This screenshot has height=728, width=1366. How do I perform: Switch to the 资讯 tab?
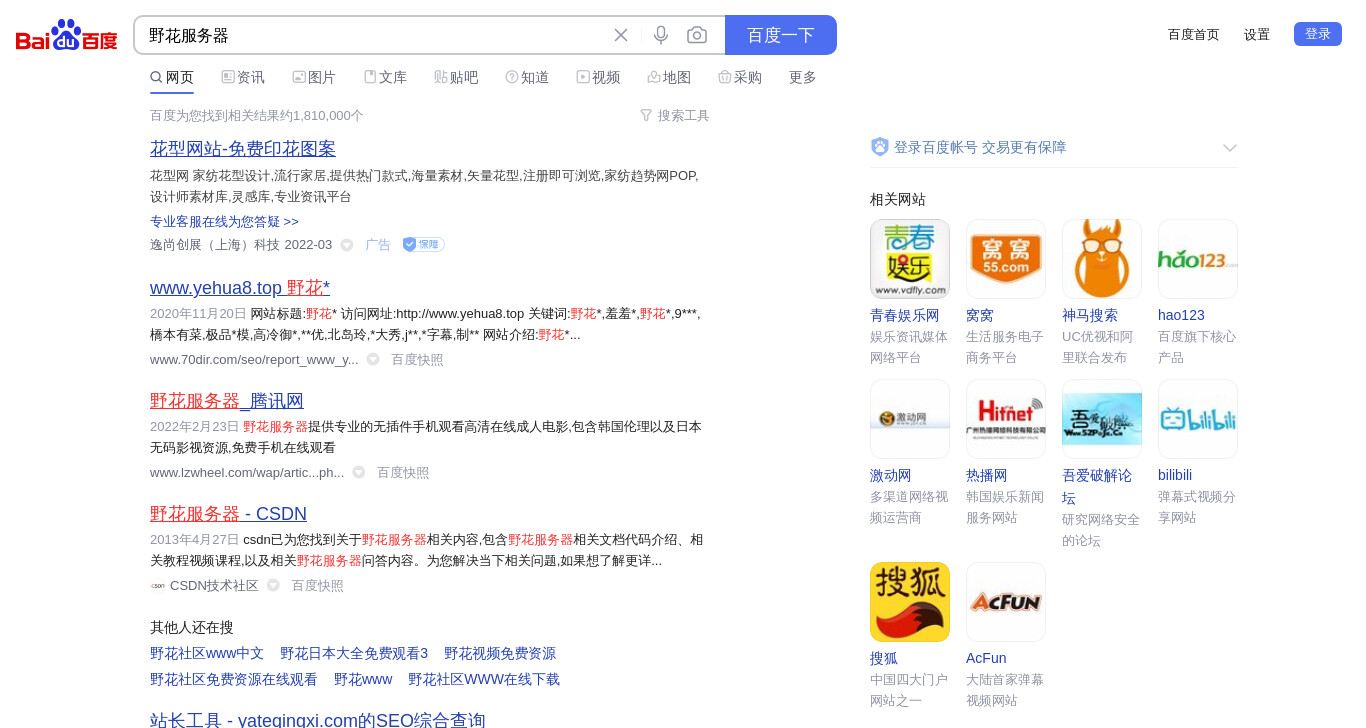[x=243, y=77]
